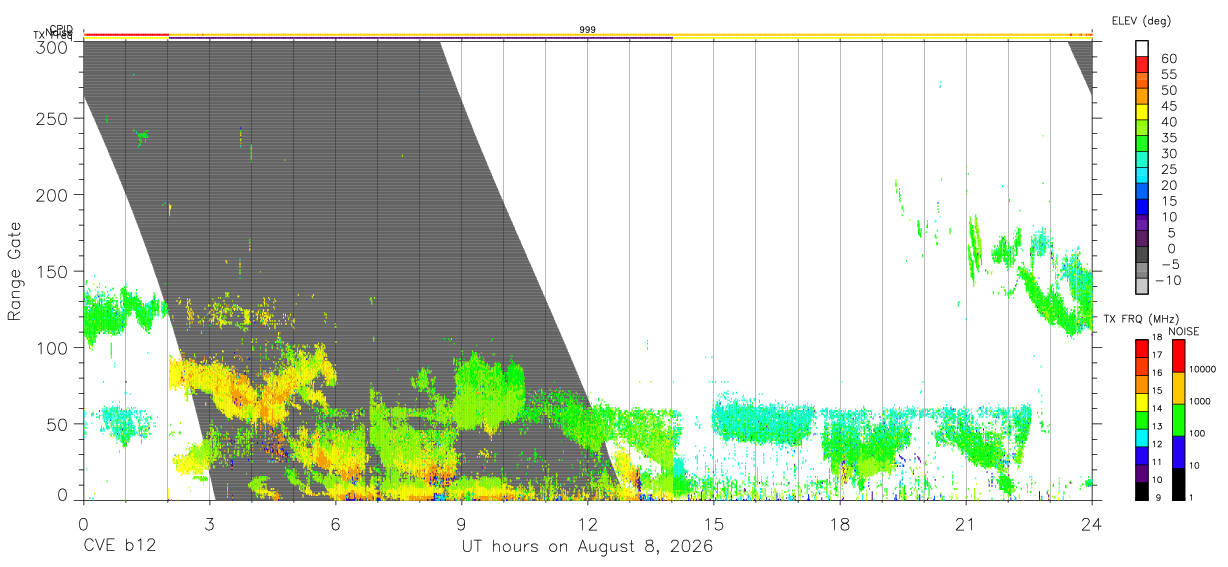Viewport: 1228px width, 567px height.
Task: Select the cyan swatch in the TX FRQ bar
Action: pos(1142,438)
